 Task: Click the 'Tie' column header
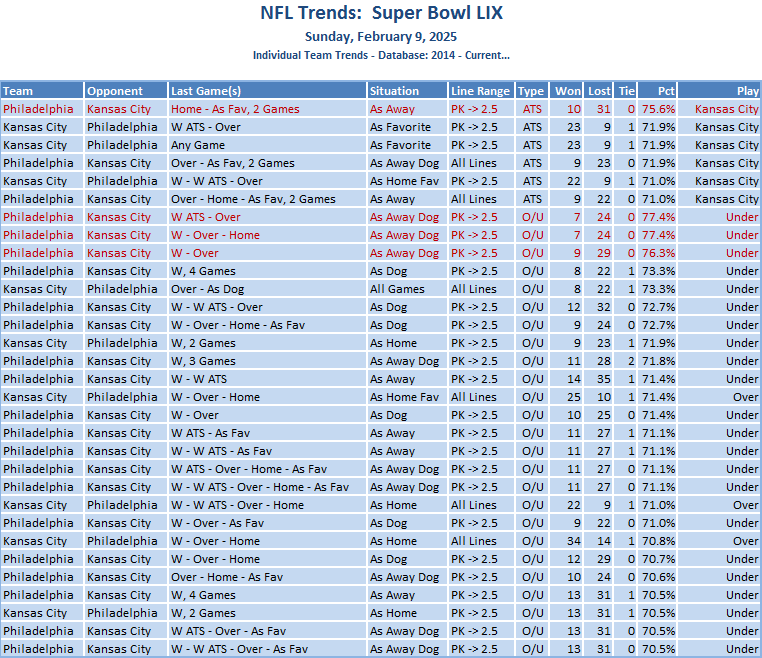[x=627, y=91]
